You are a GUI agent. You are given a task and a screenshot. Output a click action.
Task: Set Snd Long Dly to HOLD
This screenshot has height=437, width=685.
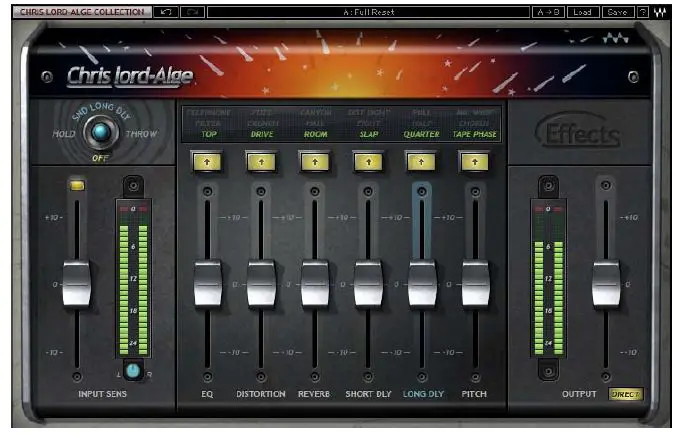click(x=63, y=134)
